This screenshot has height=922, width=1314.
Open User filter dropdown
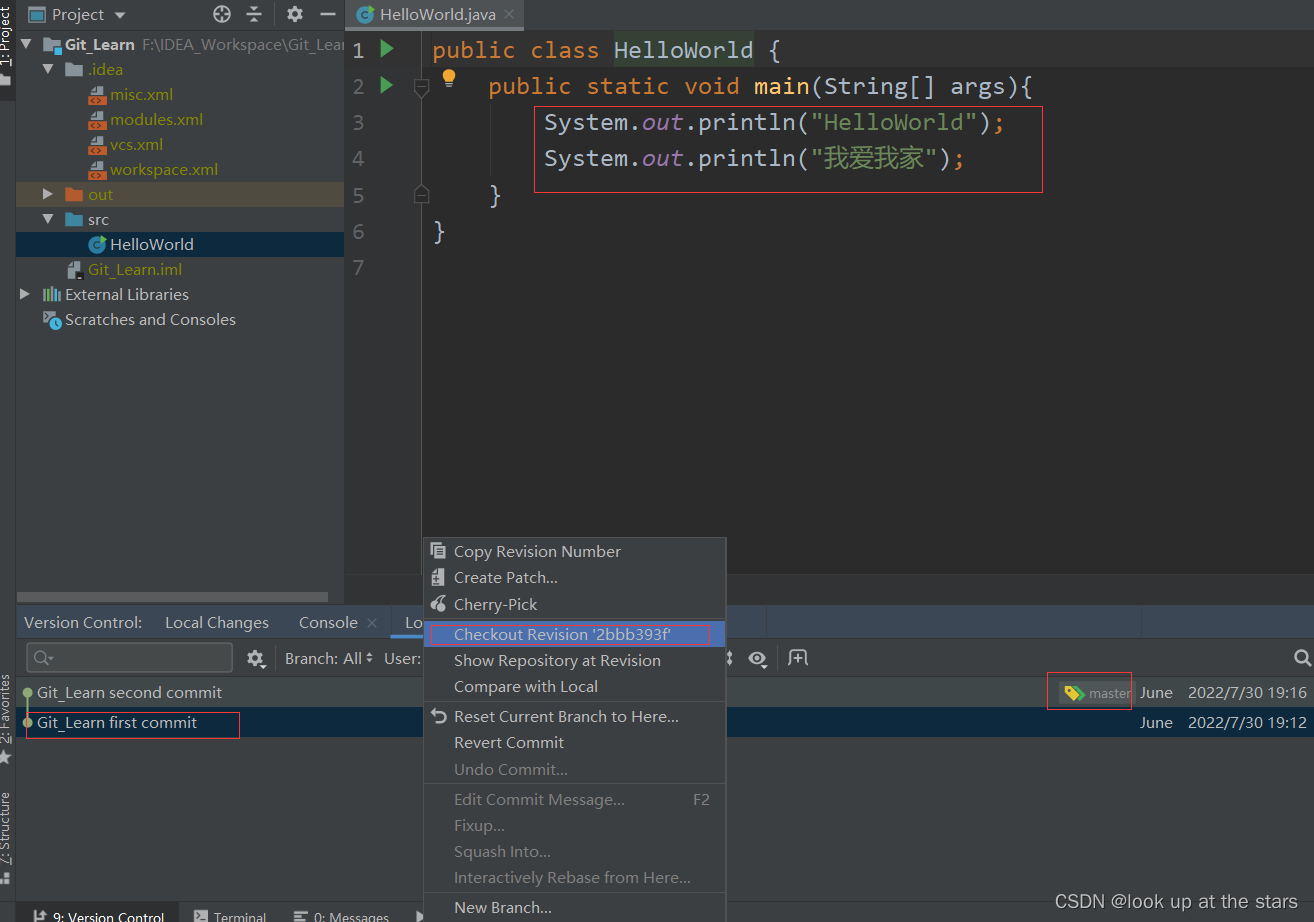click(402, 658)
